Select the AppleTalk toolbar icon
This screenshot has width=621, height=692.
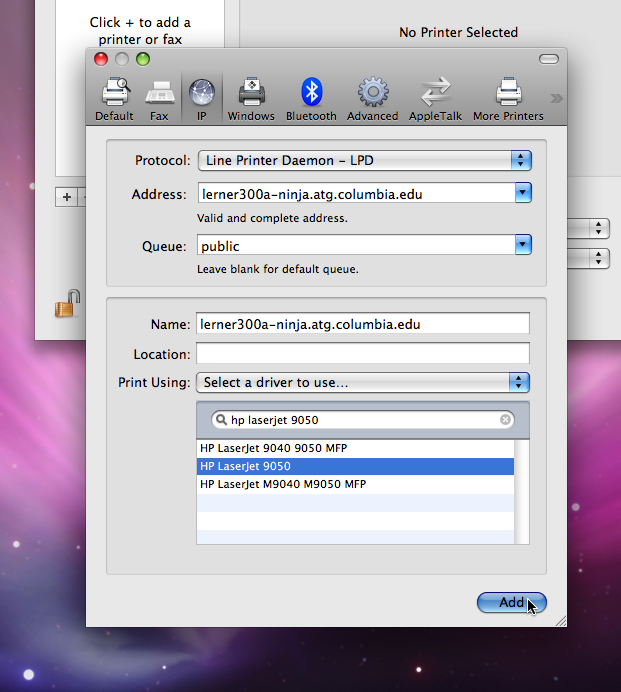coord(435,99)
